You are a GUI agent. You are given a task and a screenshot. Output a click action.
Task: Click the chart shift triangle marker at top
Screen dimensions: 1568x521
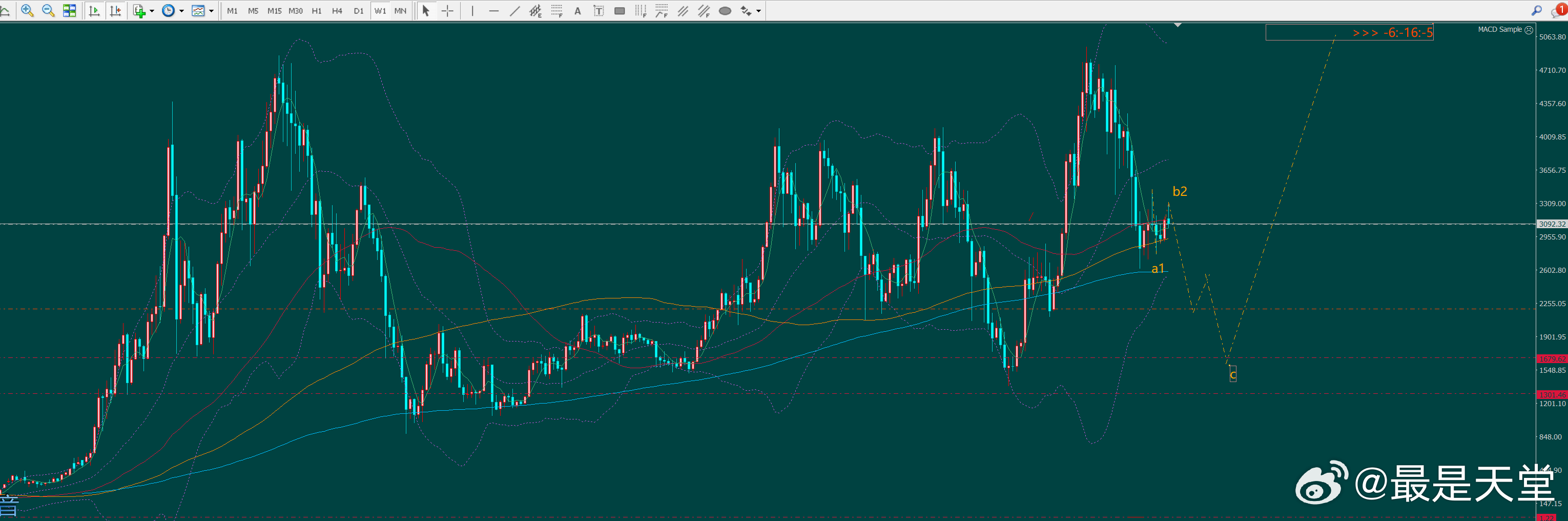tap(1178, 25)
